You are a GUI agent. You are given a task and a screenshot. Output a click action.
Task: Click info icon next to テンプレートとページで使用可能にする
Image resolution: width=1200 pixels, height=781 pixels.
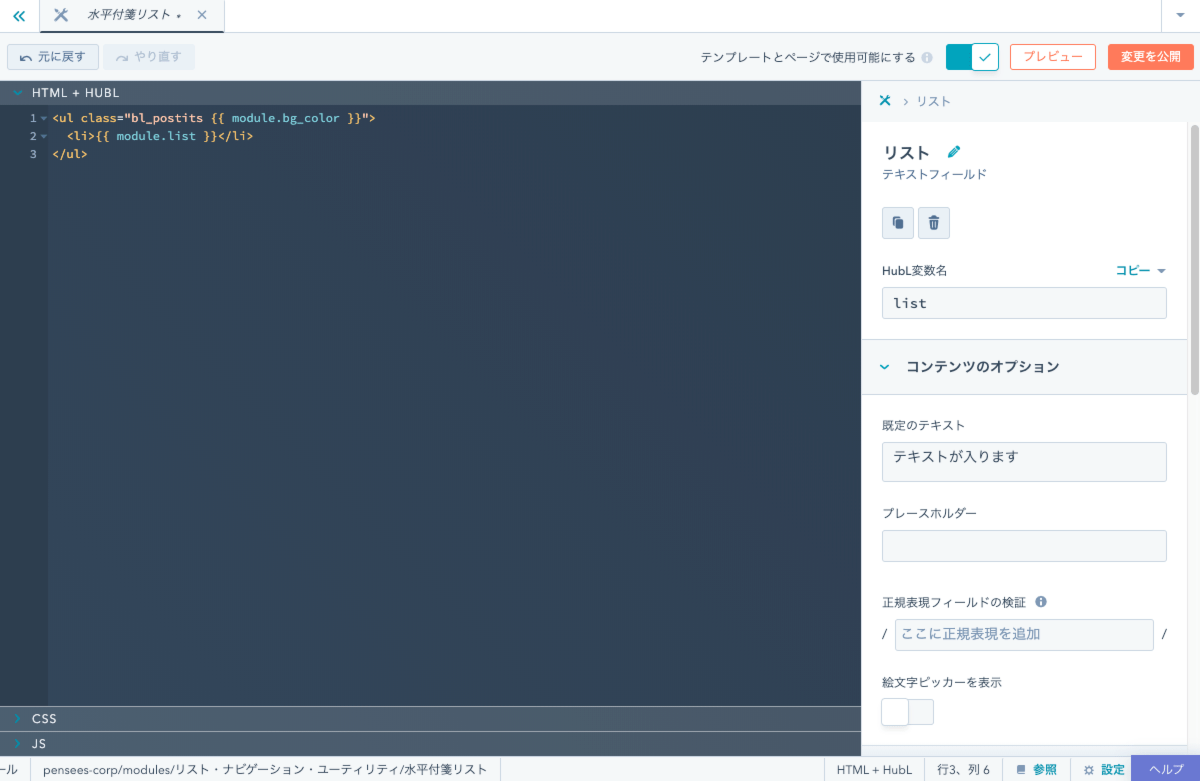[927, 58]
